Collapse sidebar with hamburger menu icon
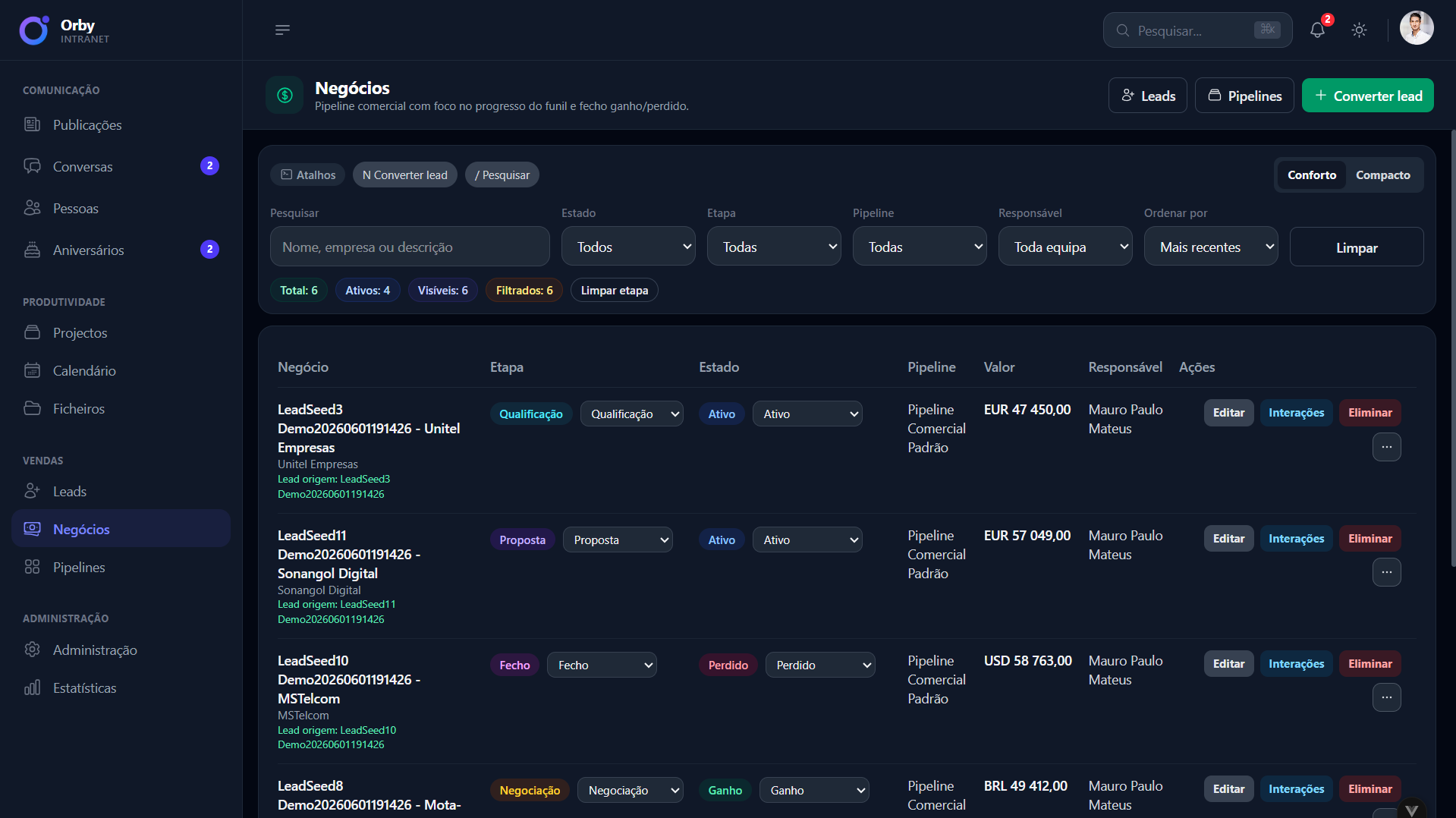The height and width of the screenshot is (818, 1456). 282,30
